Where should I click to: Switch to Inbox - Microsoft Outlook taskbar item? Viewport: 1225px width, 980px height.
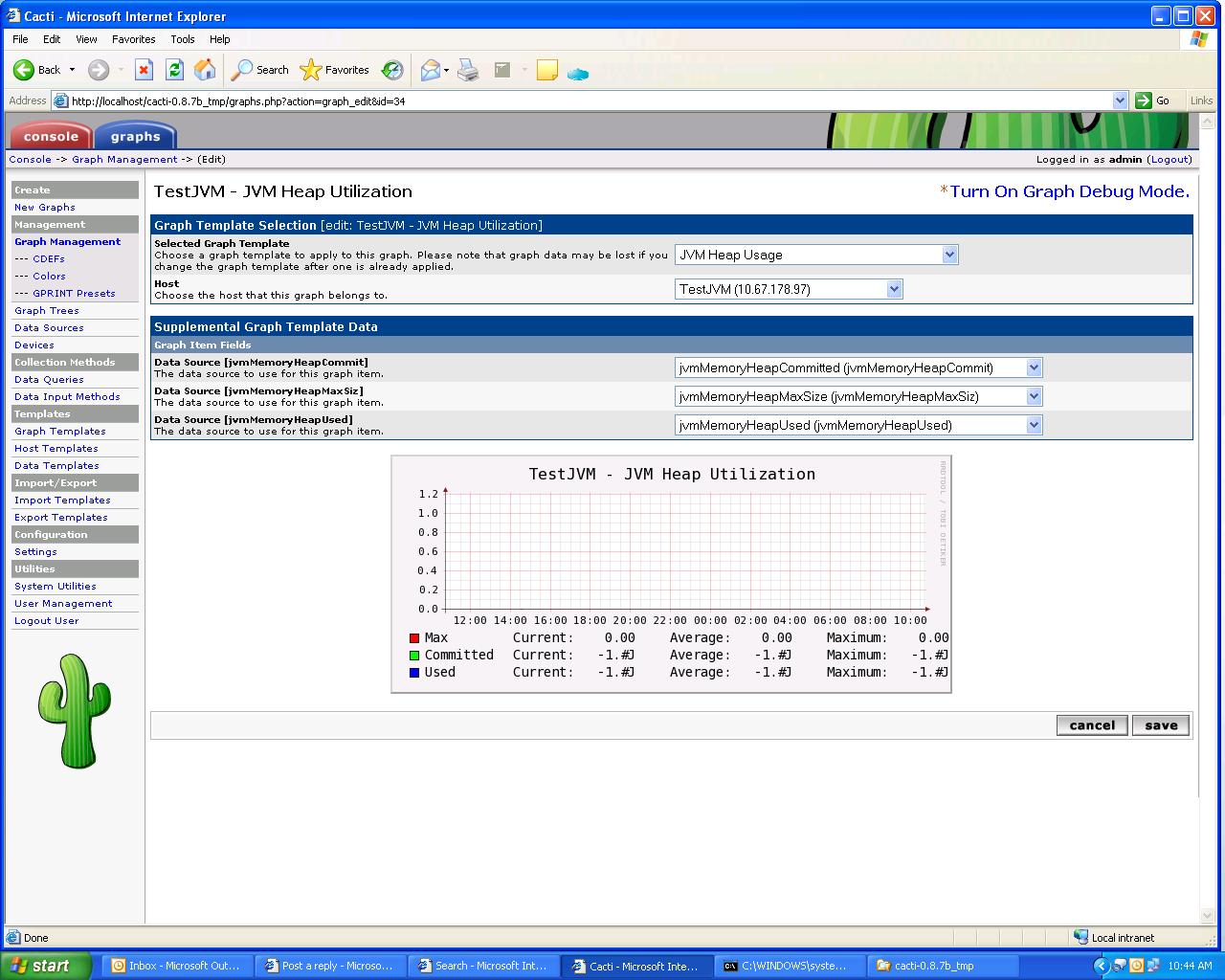click(178, 966)
